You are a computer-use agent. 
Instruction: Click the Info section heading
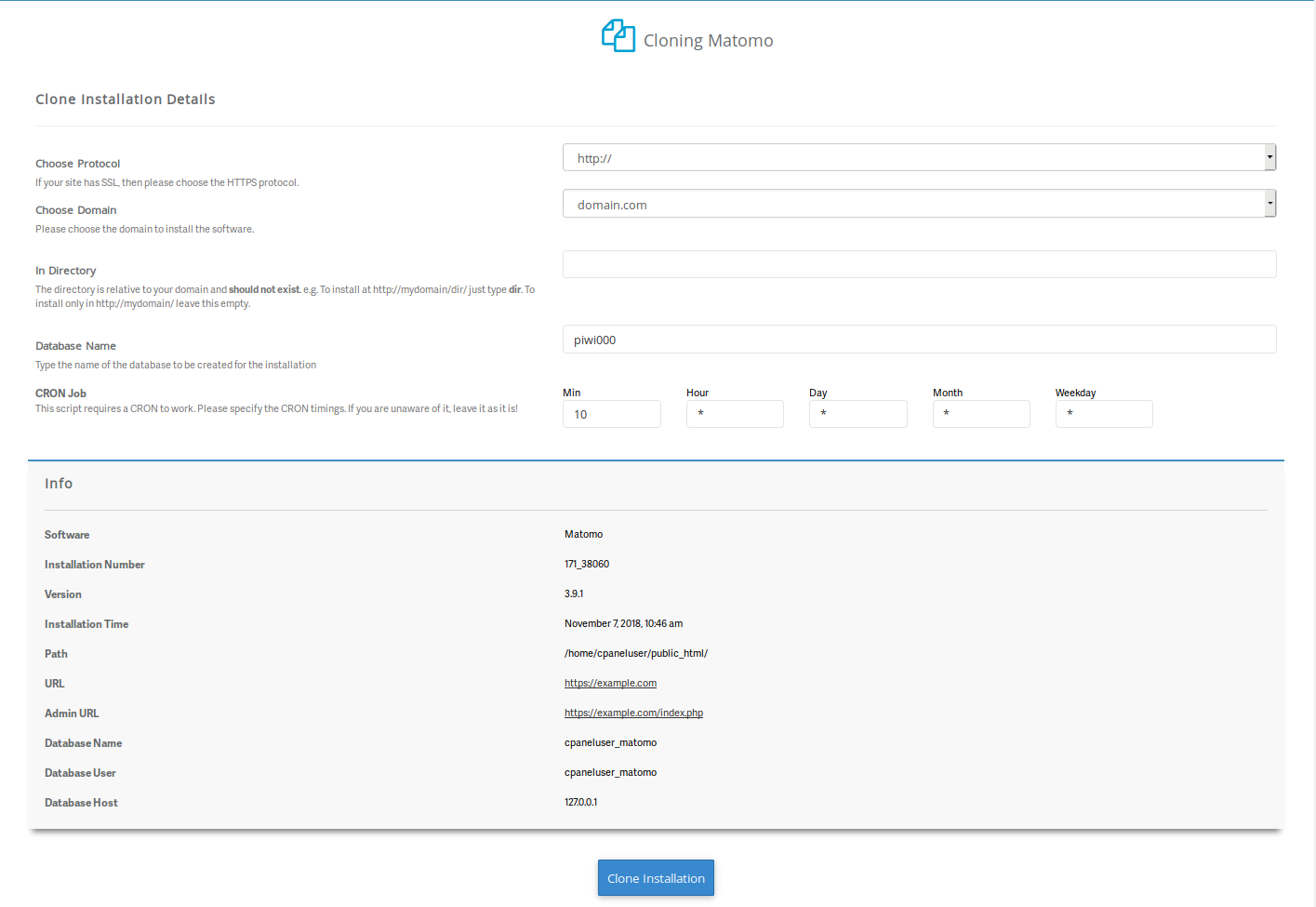(x=59, y=484)
